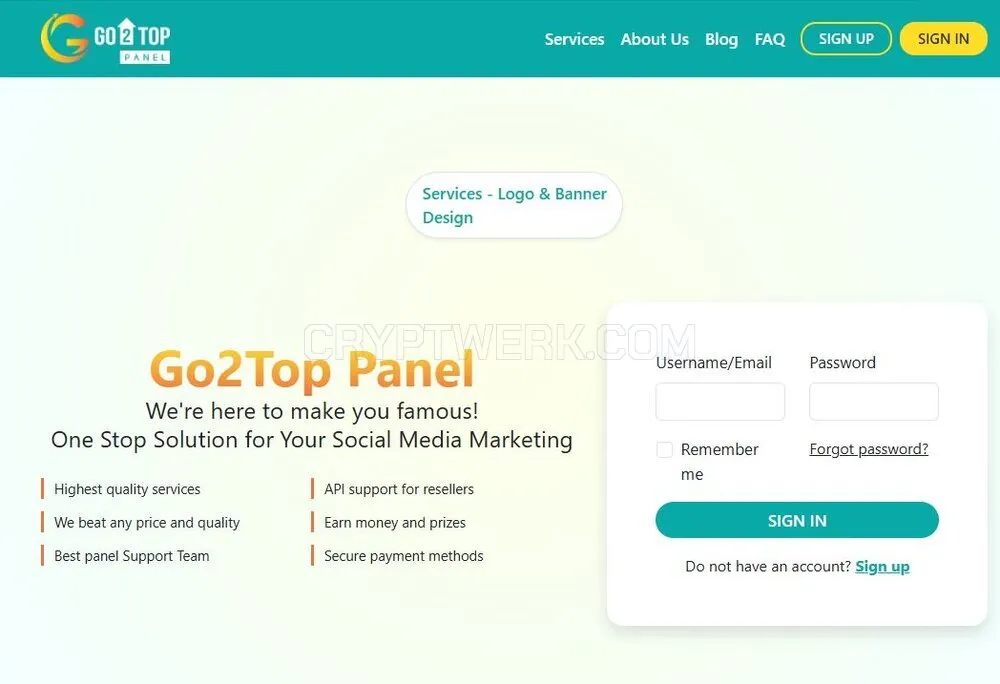Open Services - Logo & Banner Design pill
This screenshot has height=684, width=1000.
[514, 205]
